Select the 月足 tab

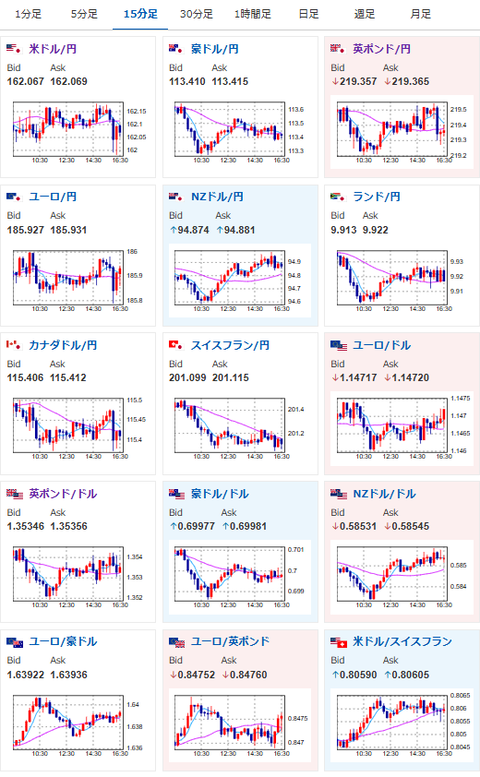click(x=421, y=14)
